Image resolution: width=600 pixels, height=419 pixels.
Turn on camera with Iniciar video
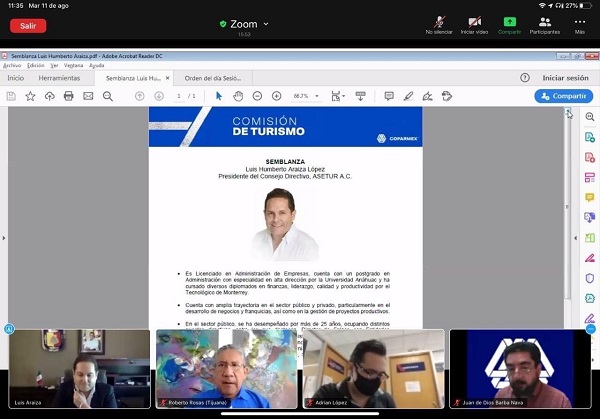(x=474, y=23)
